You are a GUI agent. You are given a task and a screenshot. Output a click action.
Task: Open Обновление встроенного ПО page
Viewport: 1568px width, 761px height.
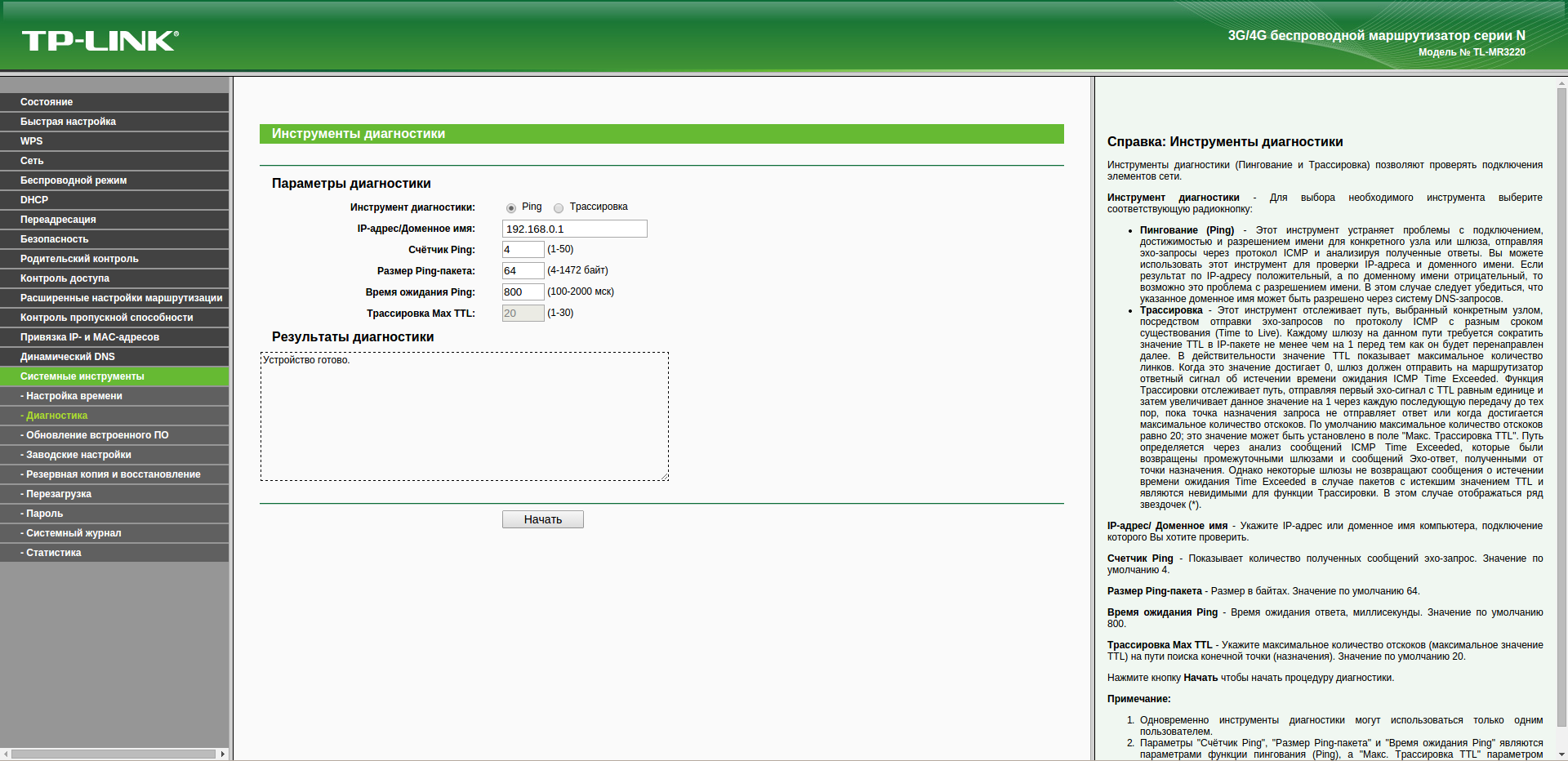(96, 435)
